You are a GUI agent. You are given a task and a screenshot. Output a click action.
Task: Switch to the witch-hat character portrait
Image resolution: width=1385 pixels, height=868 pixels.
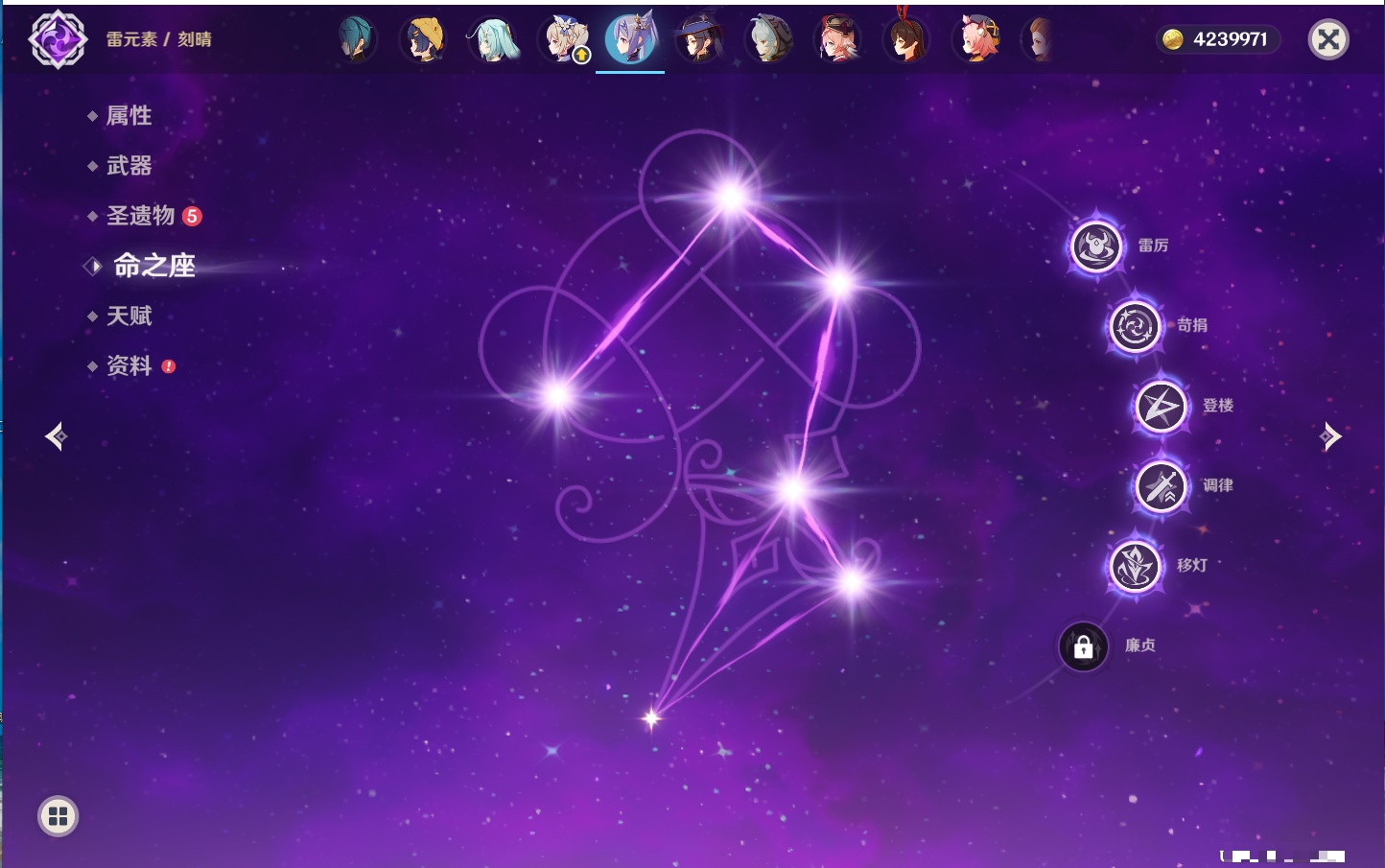point(699,39)
